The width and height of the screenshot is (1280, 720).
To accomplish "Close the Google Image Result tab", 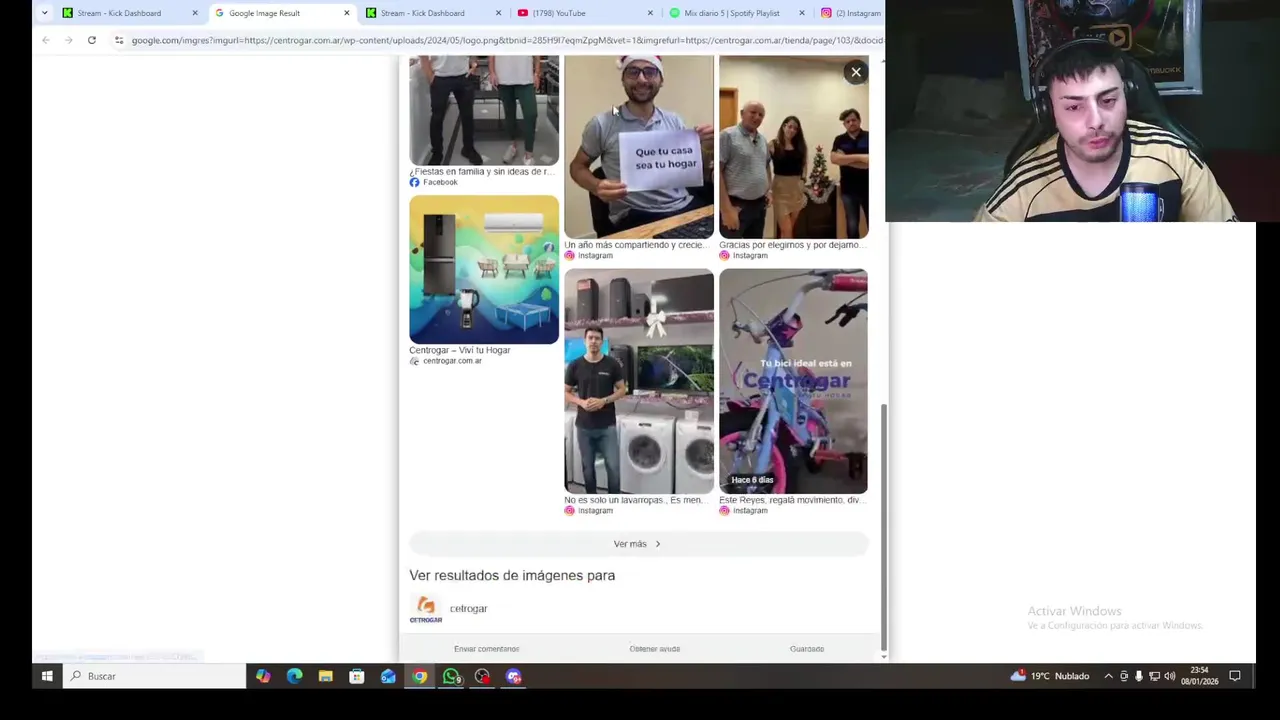I will click(x=347, y=13).
